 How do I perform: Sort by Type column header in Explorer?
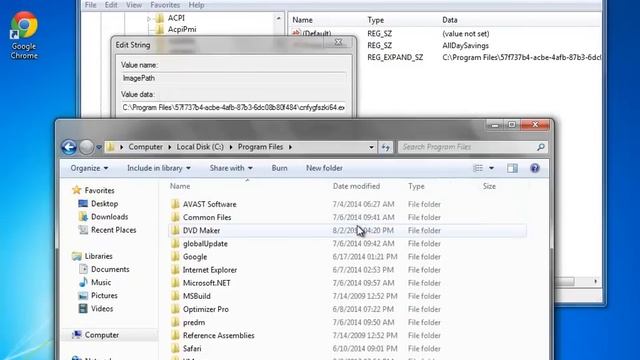pos(416,186)
